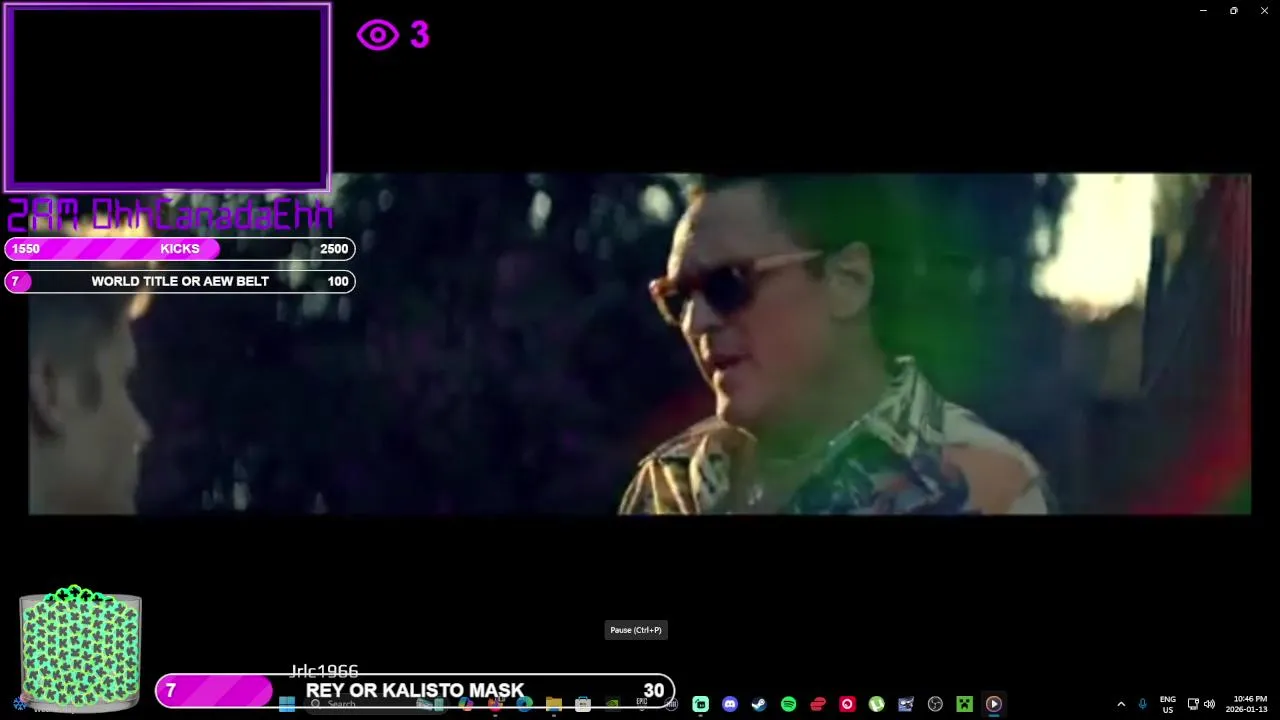Open the volume icon in the system tray
Screen dimensions: 1280x720
click(x=1209, y=704)
